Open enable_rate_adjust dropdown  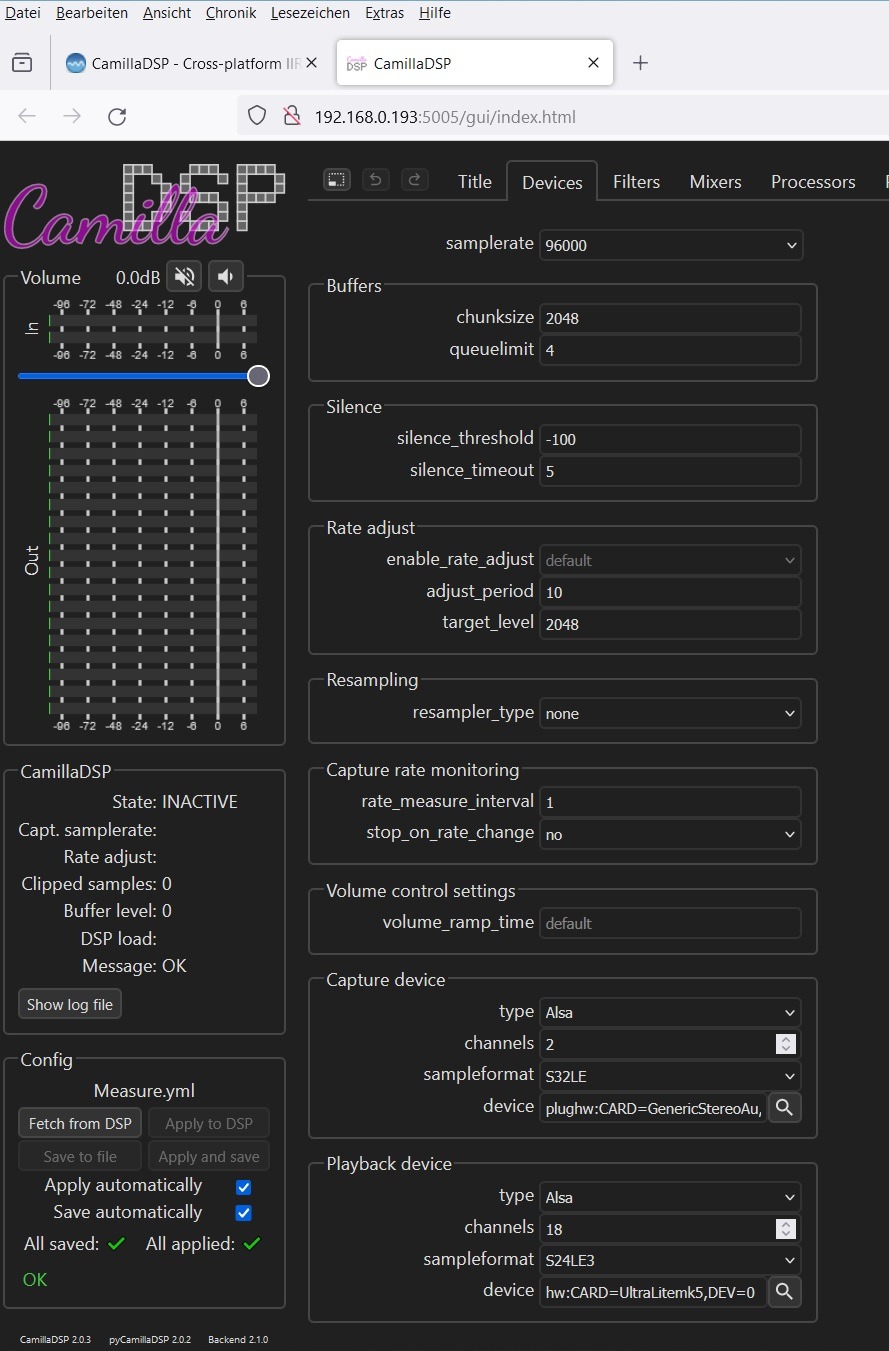(x=671, y=560)
